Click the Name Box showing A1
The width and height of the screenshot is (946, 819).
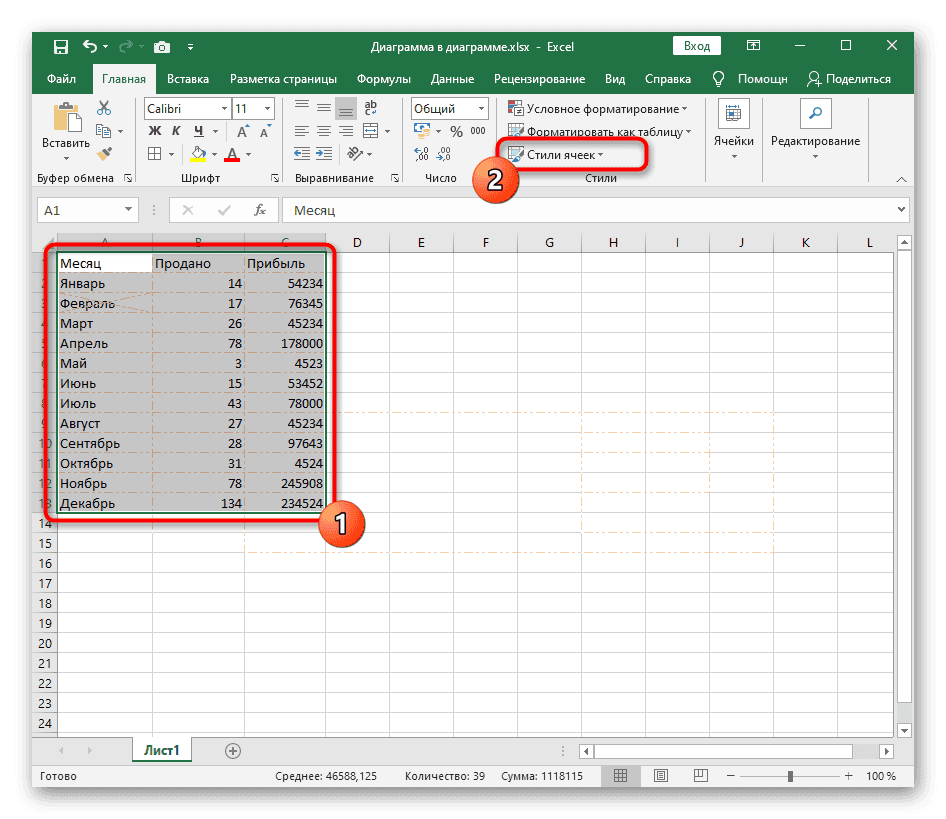coord(86,210)
